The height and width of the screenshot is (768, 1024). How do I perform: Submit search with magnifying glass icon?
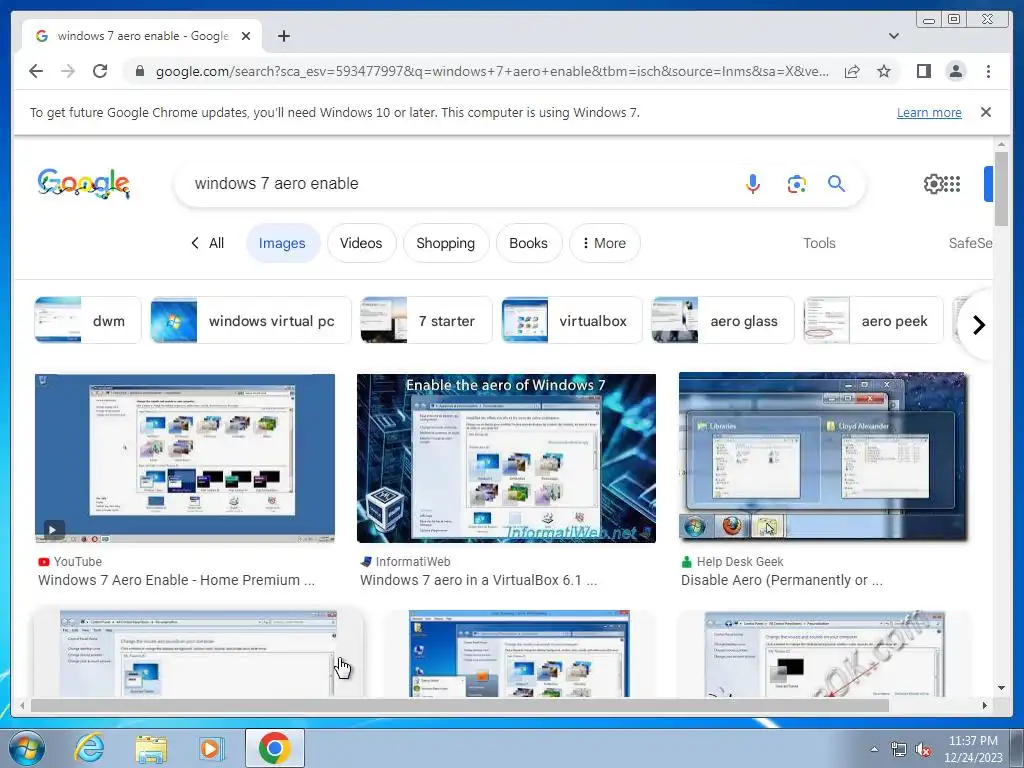point(836,184)
